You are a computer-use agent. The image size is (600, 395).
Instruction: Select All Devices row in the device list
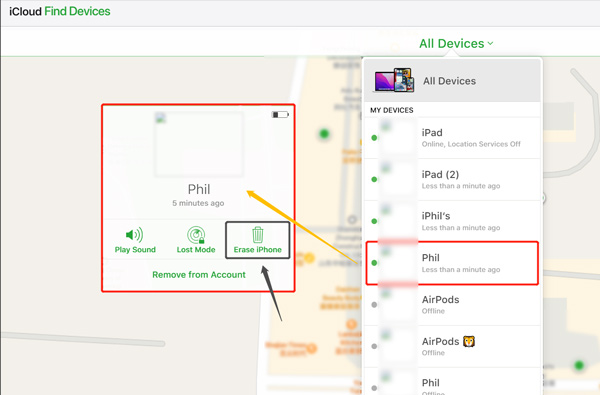click(x=452, y=80)
